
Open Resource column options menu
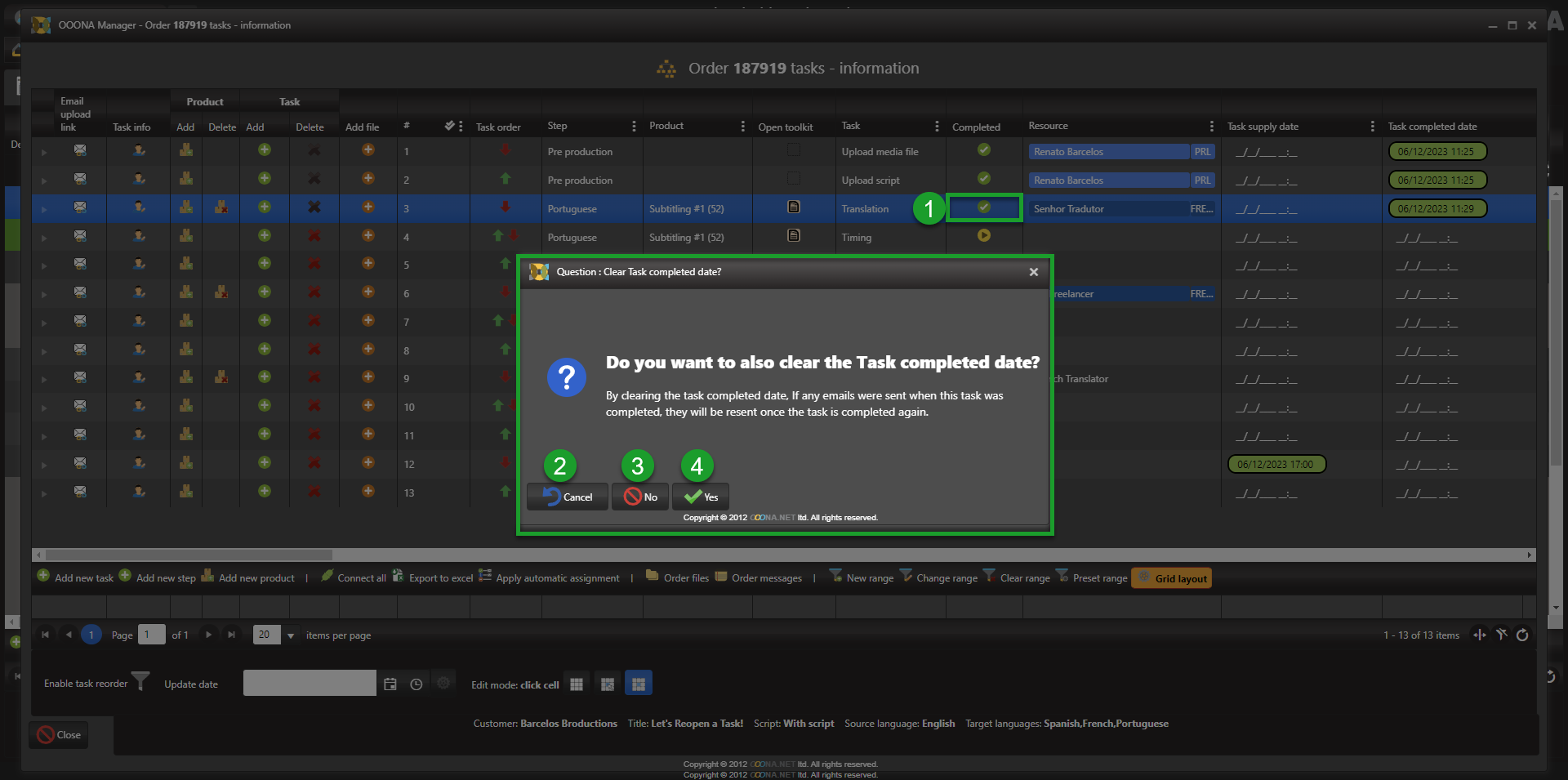[x=1211, y=127]
